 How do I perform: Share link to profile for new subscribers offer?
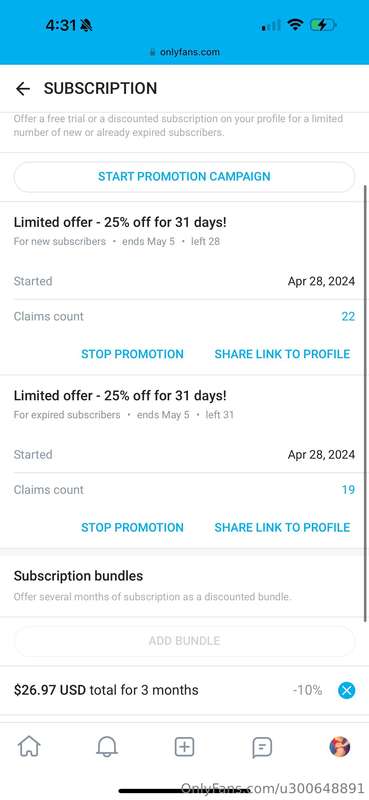282,354
